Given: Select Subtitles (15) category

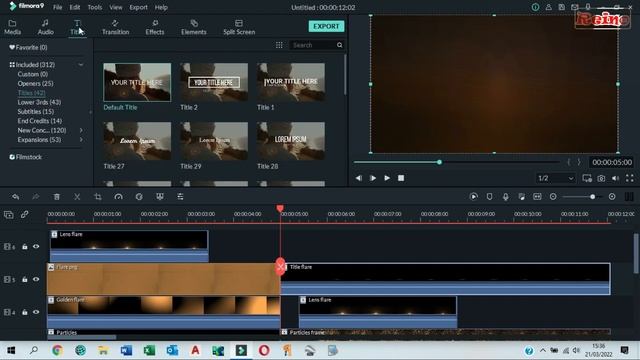Looking at the screenshot, I should click(36, 111).
